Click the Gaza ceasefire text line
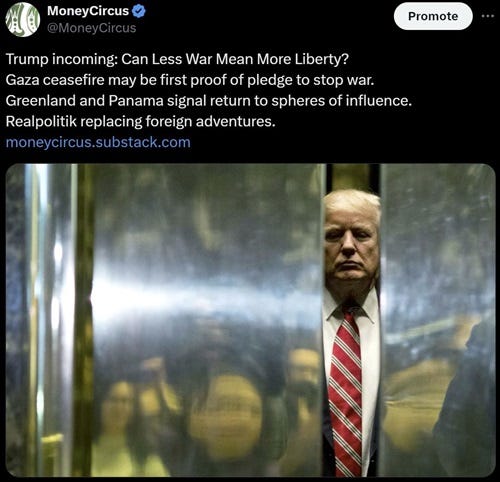 pos(190,80)
